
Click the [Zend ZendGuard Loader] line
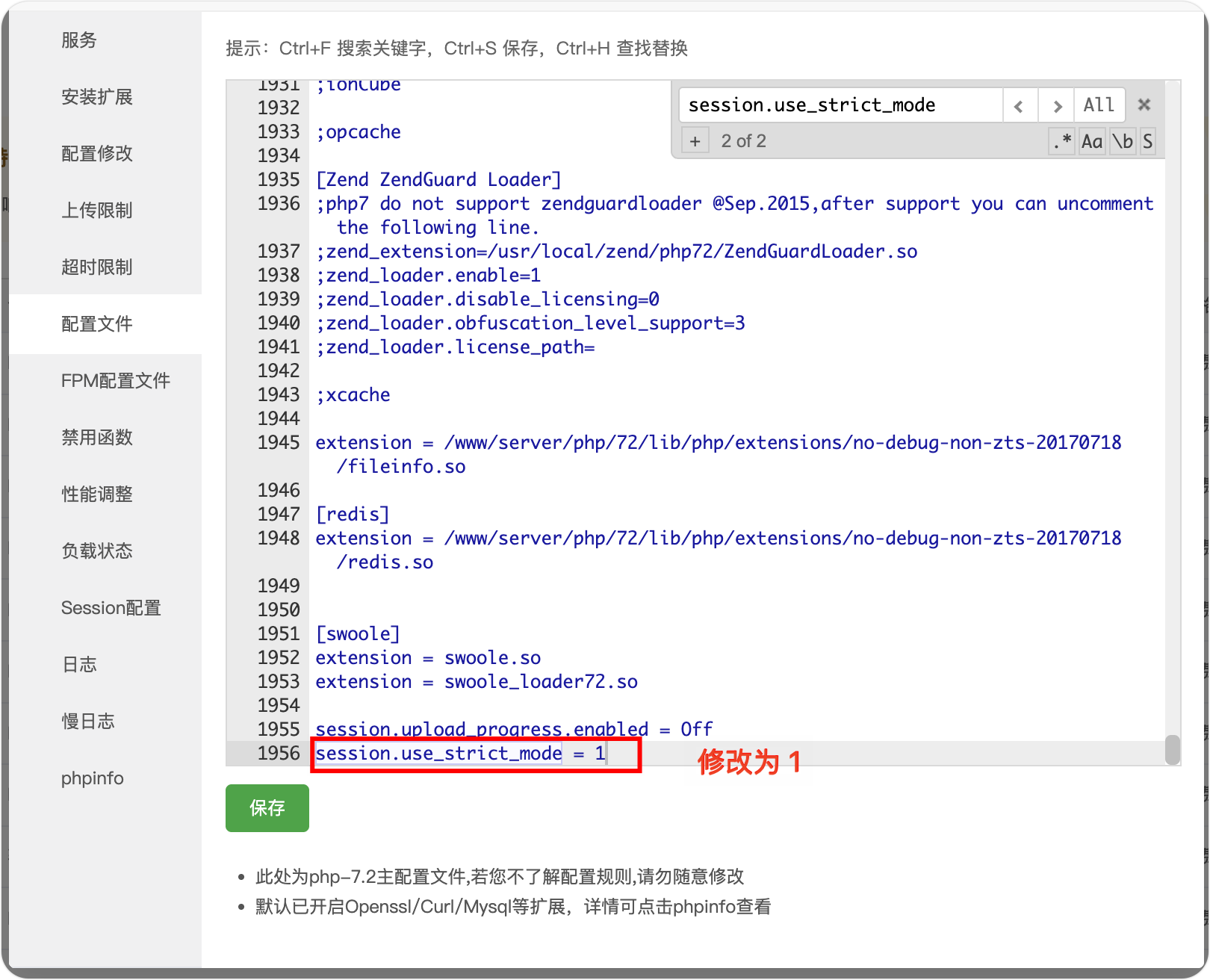pyautogui.click(x=438, y=179)
